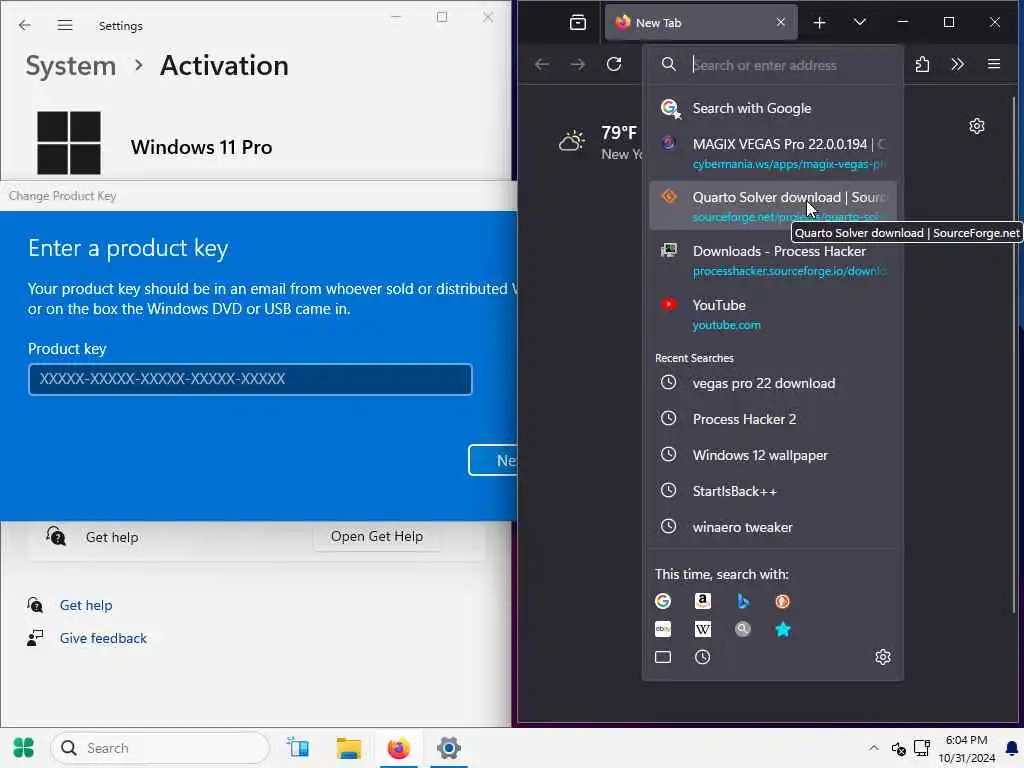Select recent search vegas pro 22 download

773,383
